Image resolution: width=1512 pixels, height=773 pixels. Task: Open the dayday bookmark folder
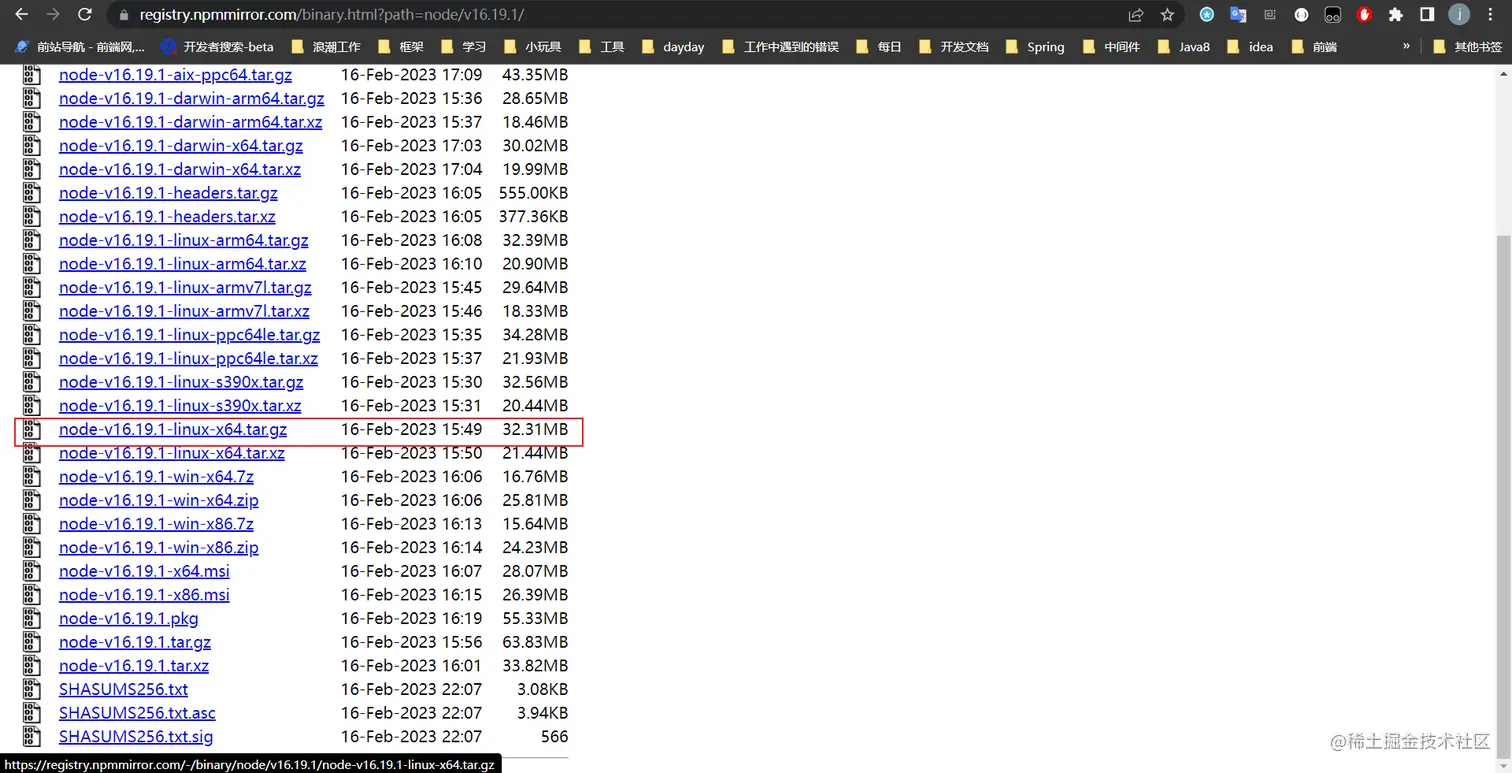pos(673,47)
